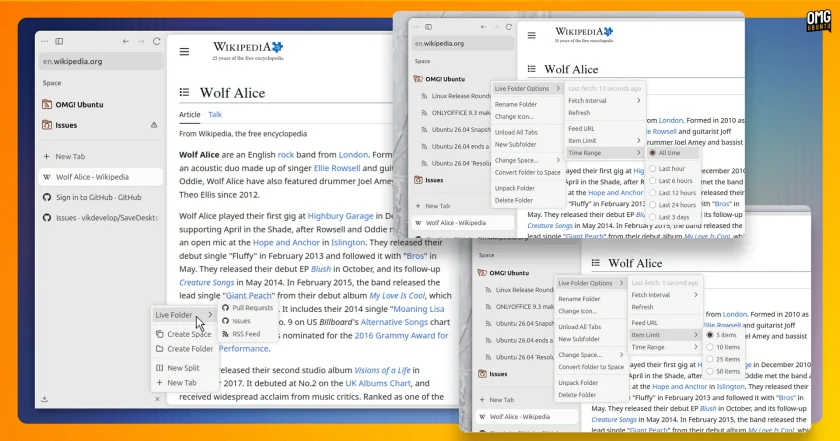Expand 'Live Folder Options' in bottom-right window menu
This screenshot has height=441, width=840.
591,283
